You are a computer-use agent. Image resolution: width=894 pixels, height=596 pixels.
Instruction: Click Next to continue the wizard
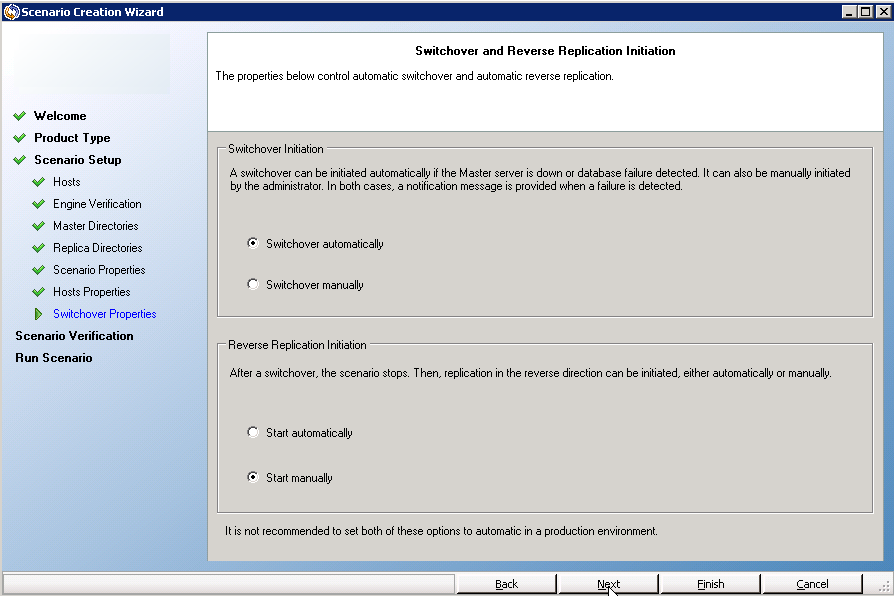(608, 584)
